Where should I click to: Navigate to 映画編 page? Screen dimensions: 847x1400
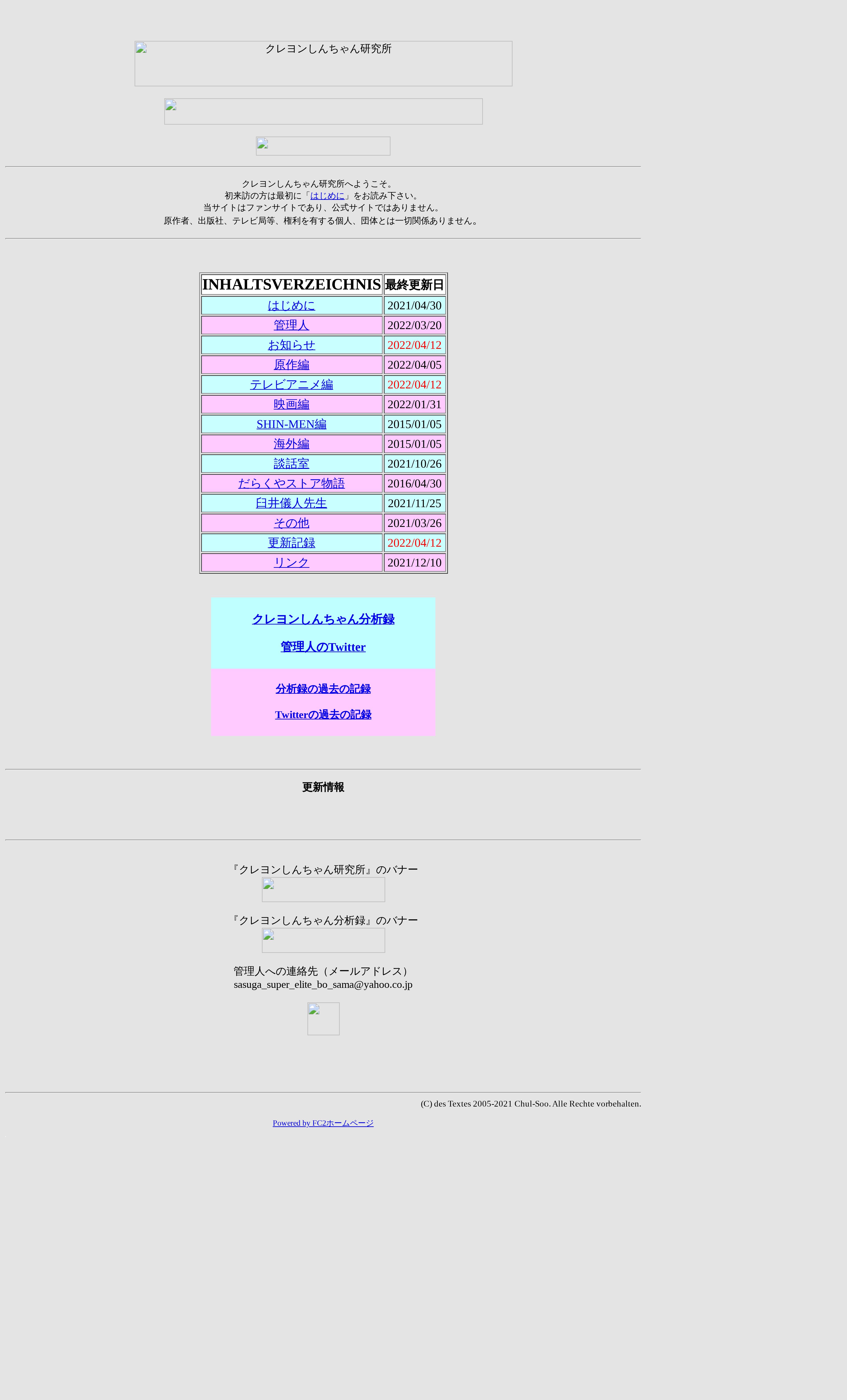point(291,404)
